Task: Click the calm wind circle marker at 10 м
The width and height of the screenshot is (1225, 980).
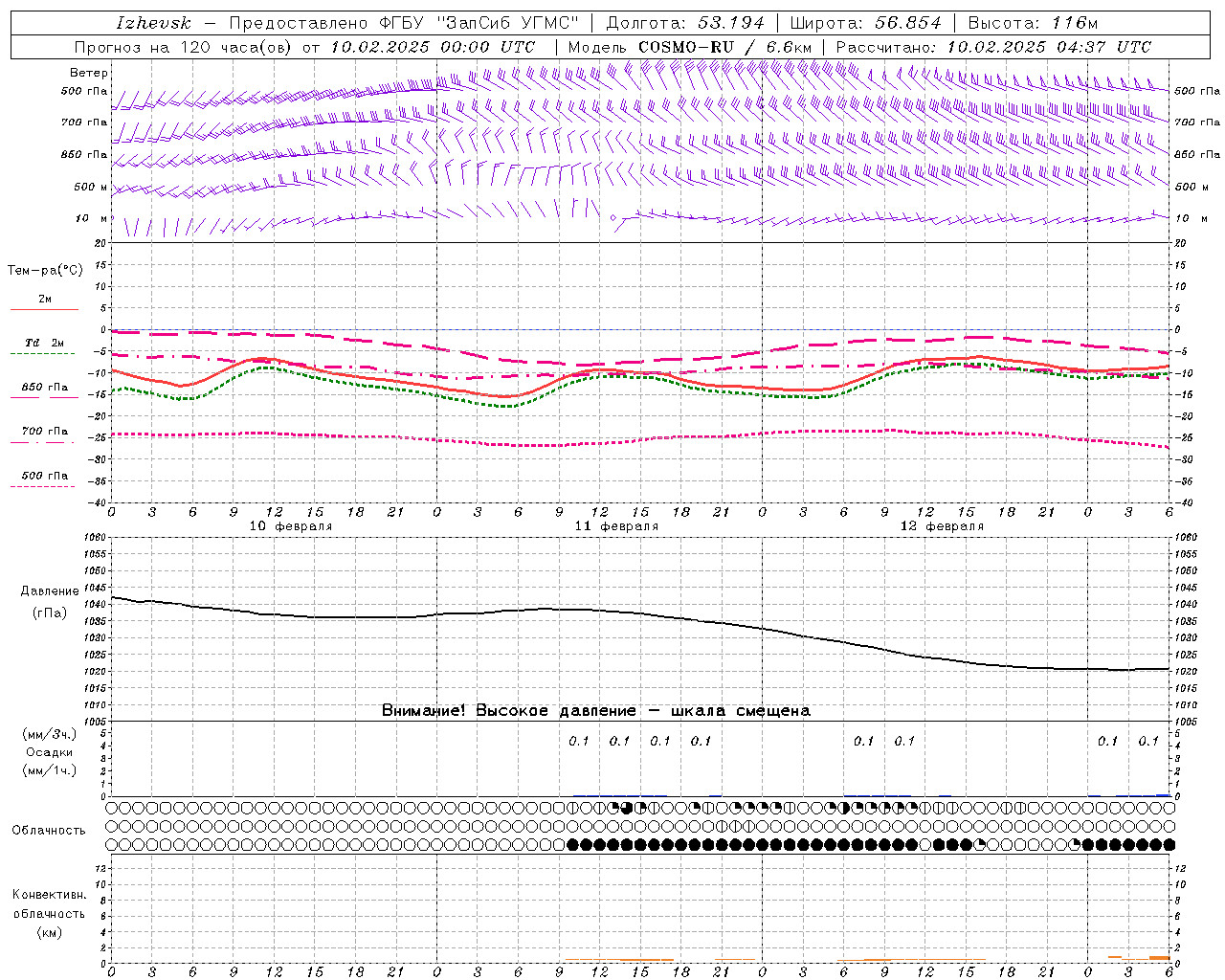Action: (613, 218)
